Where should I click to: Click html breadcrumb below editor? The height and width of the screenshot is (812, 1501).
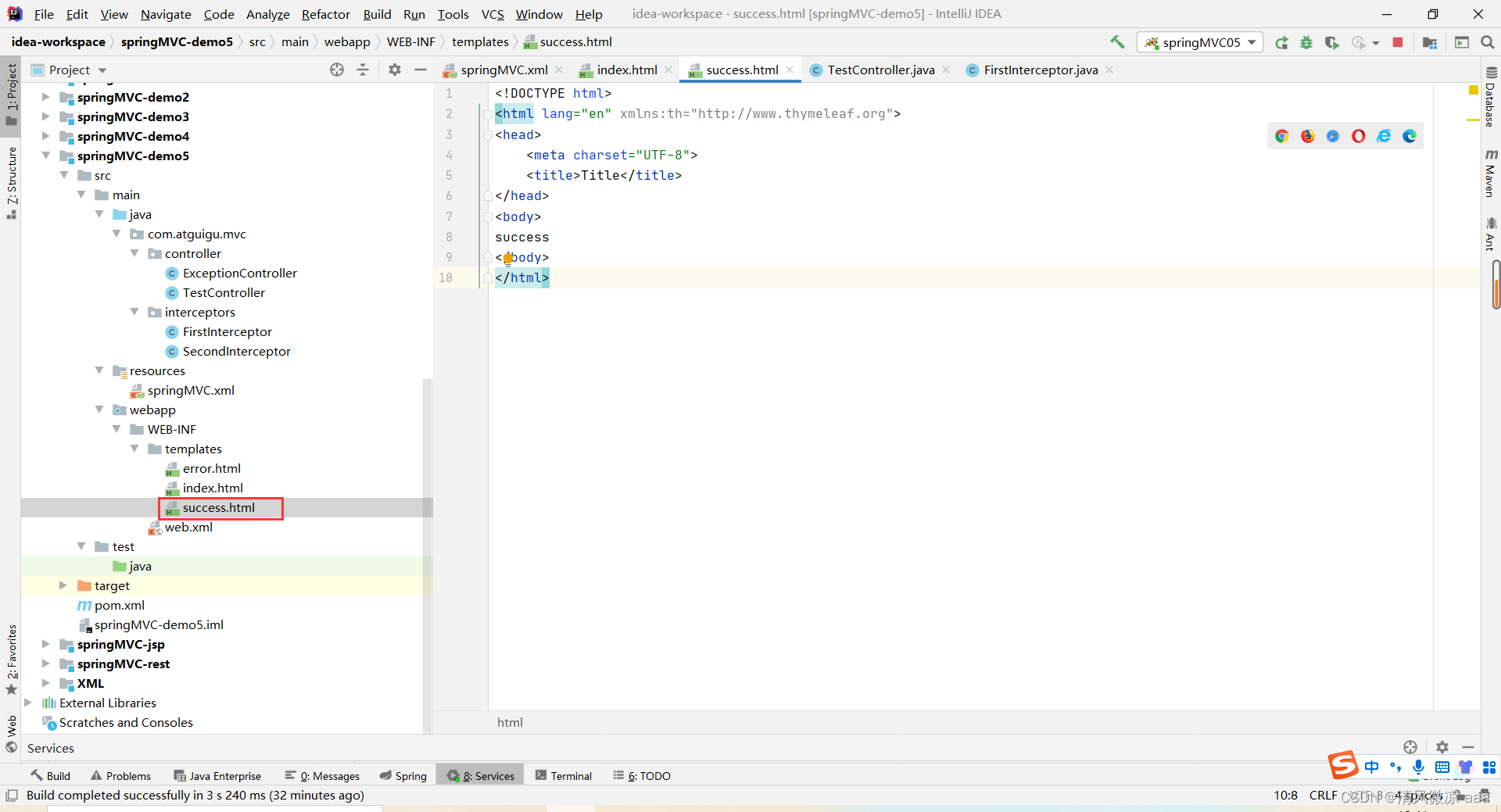click(x=510, y=723)
